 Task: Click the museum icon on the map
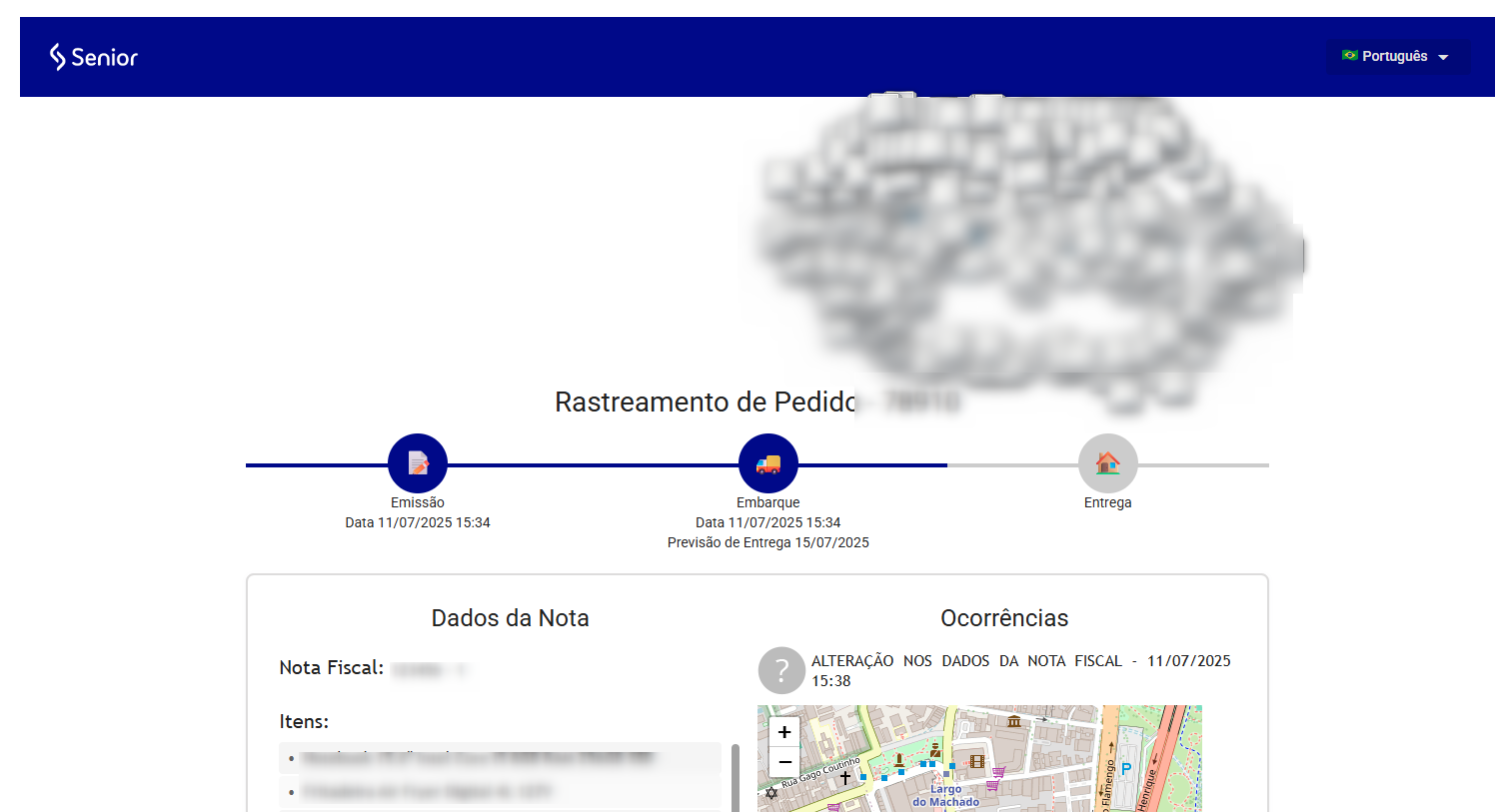coord(1014,721)
